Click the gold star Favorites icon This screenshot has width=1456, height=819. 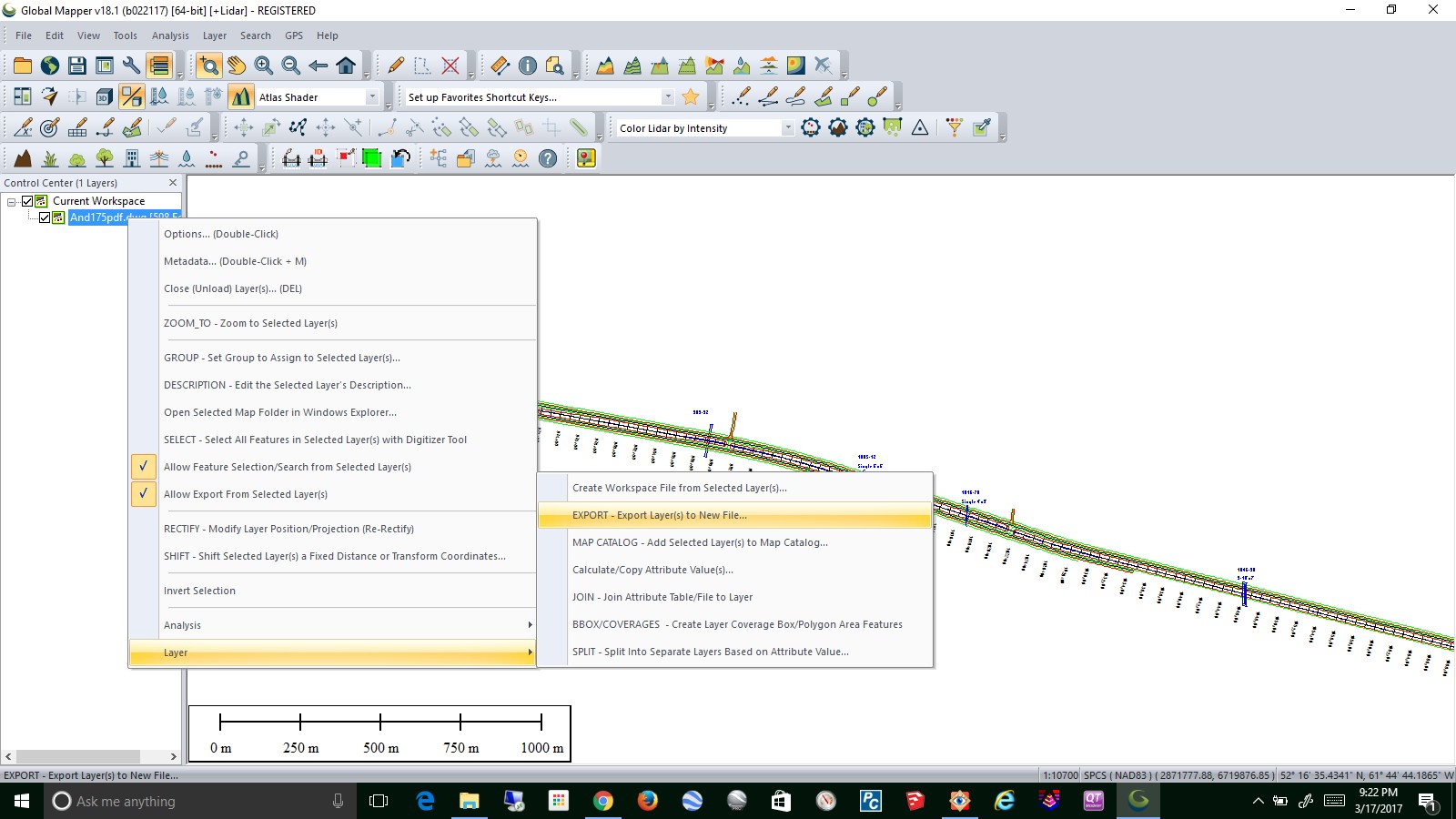pos(691,96)
